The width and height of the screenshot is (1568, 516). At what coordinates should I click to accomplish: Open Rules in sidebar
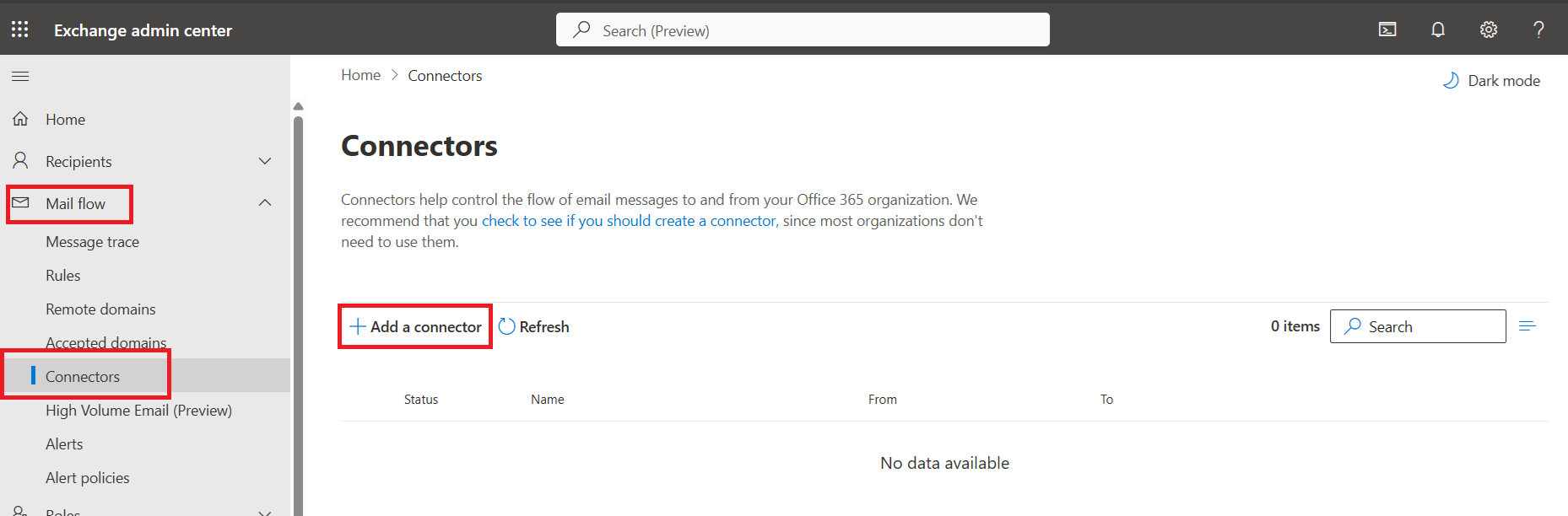(x=63, y=276)
